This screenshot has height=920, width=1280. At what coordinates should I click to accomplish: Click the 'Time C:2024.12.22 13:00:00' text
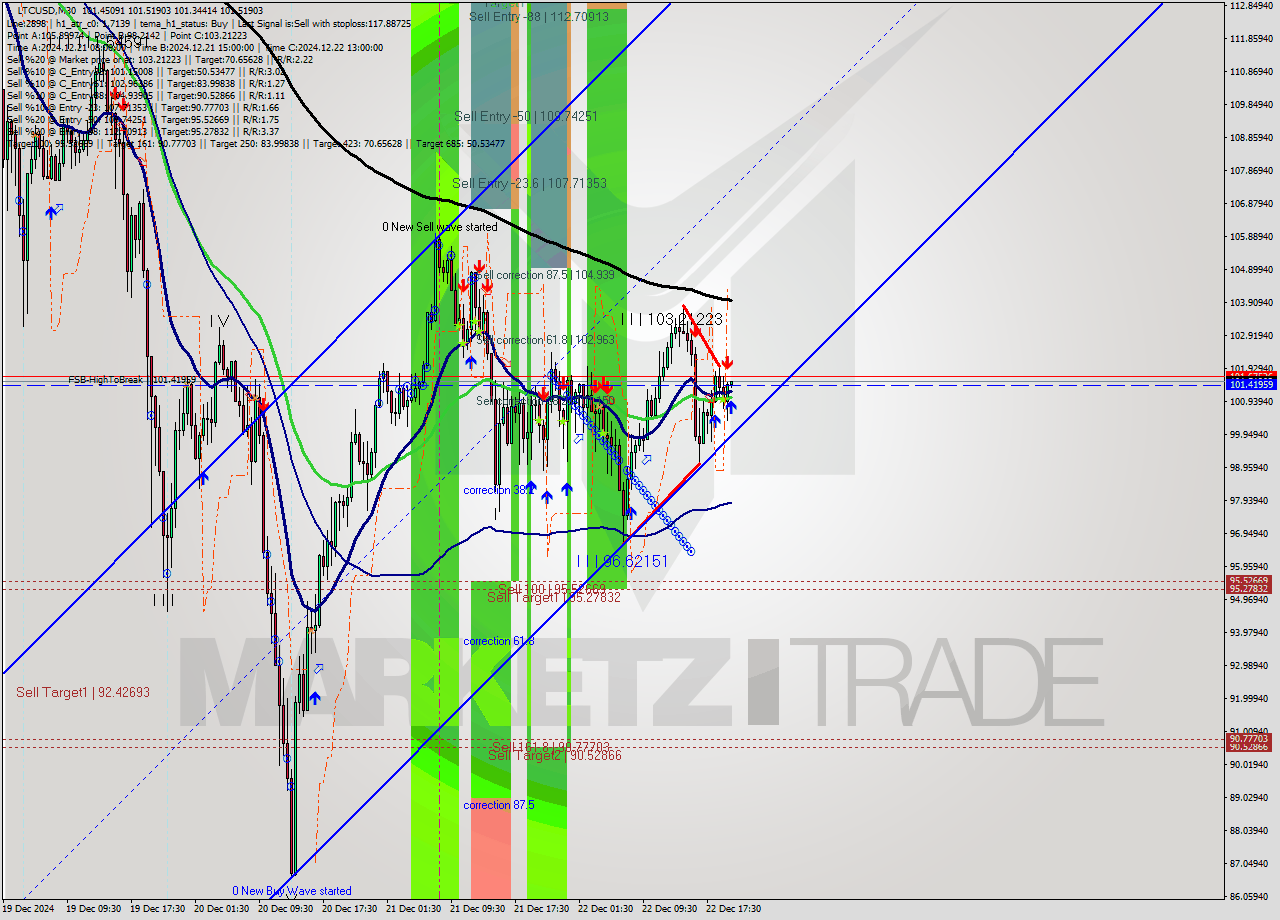click(323, 47)
